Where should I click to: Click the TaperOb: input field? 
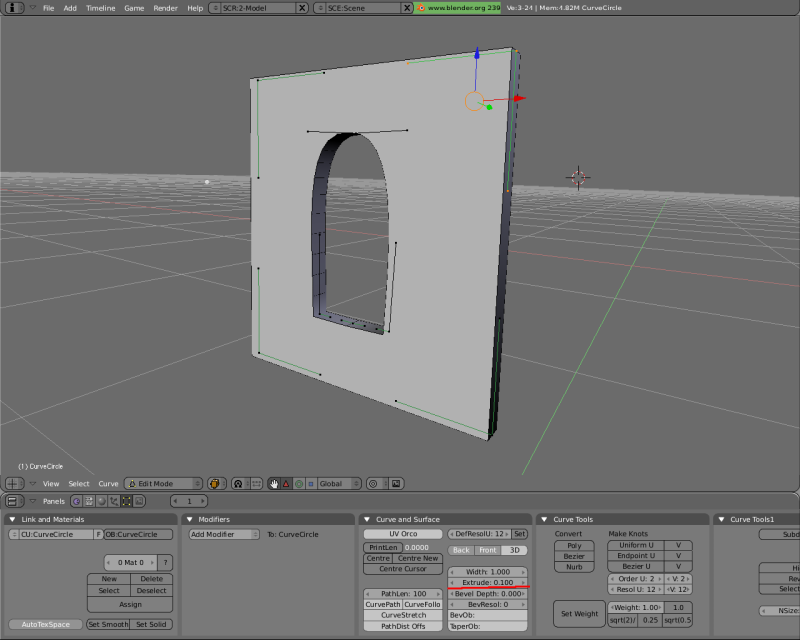pos(488,626)
